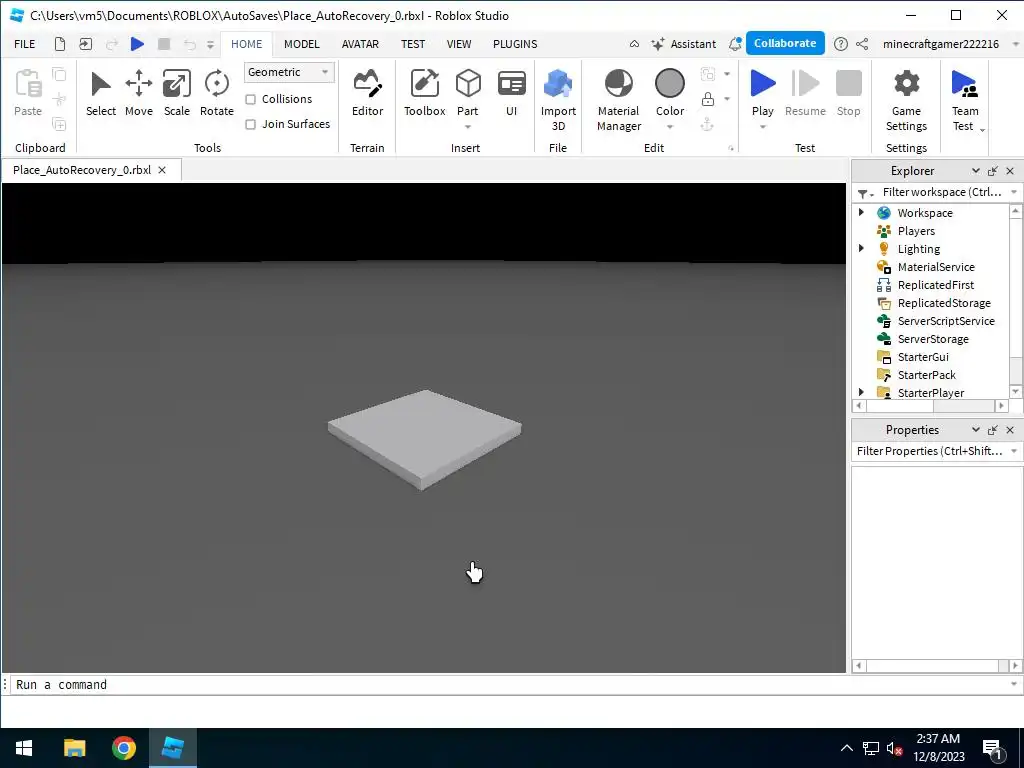This screenshot has width=1024, height=768.
Task: Click the open file icon in quick access bar
Action: [x=86, y=44]
